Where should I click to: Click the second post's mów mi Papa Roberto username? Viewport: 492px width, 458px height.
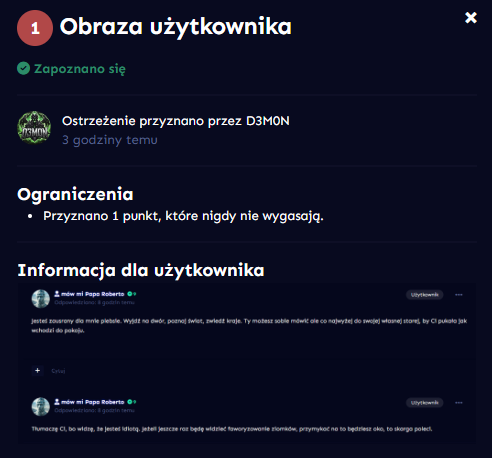click(92, 402)
